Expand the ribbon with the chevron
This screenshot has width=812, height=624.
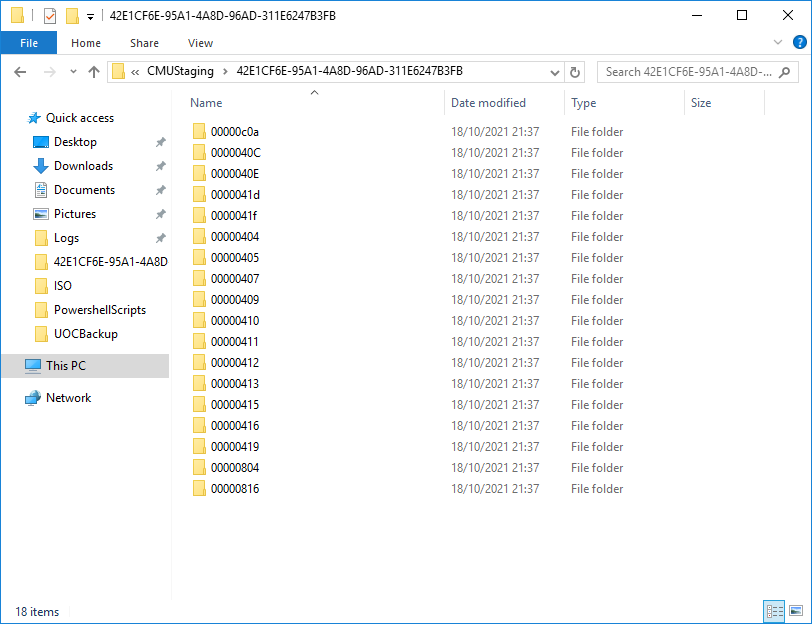tap(778, 42)
